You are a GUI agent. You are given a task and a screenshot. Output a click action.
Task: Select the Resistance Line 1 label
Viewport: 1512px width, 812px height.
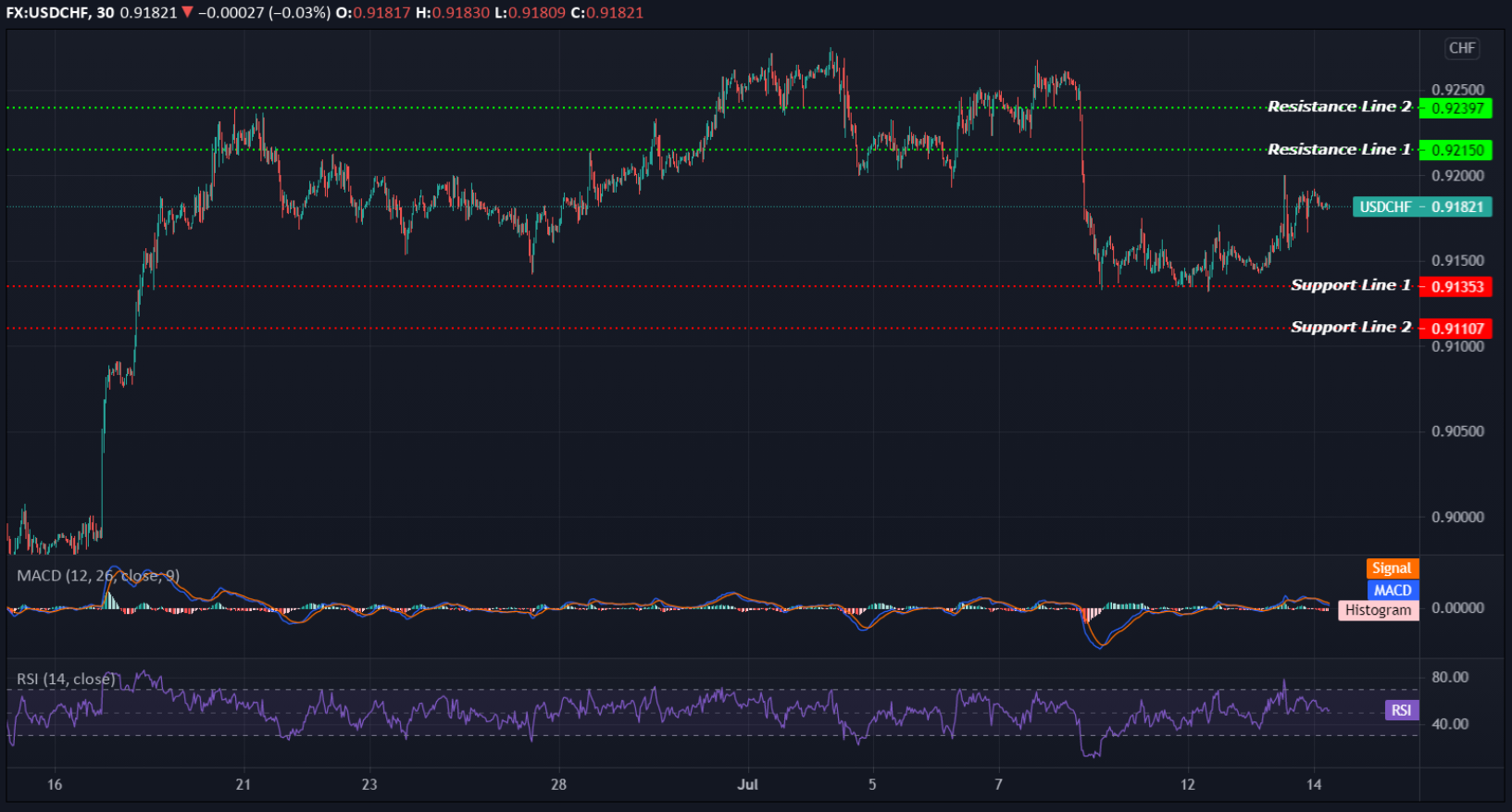tap(1339, 149)
